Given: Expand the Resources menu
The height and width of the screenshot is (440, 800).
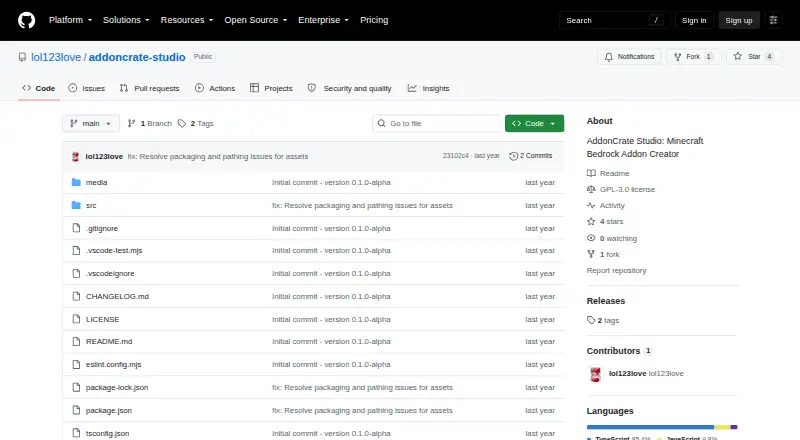Looking at the screenshot, I should (187, 20).
